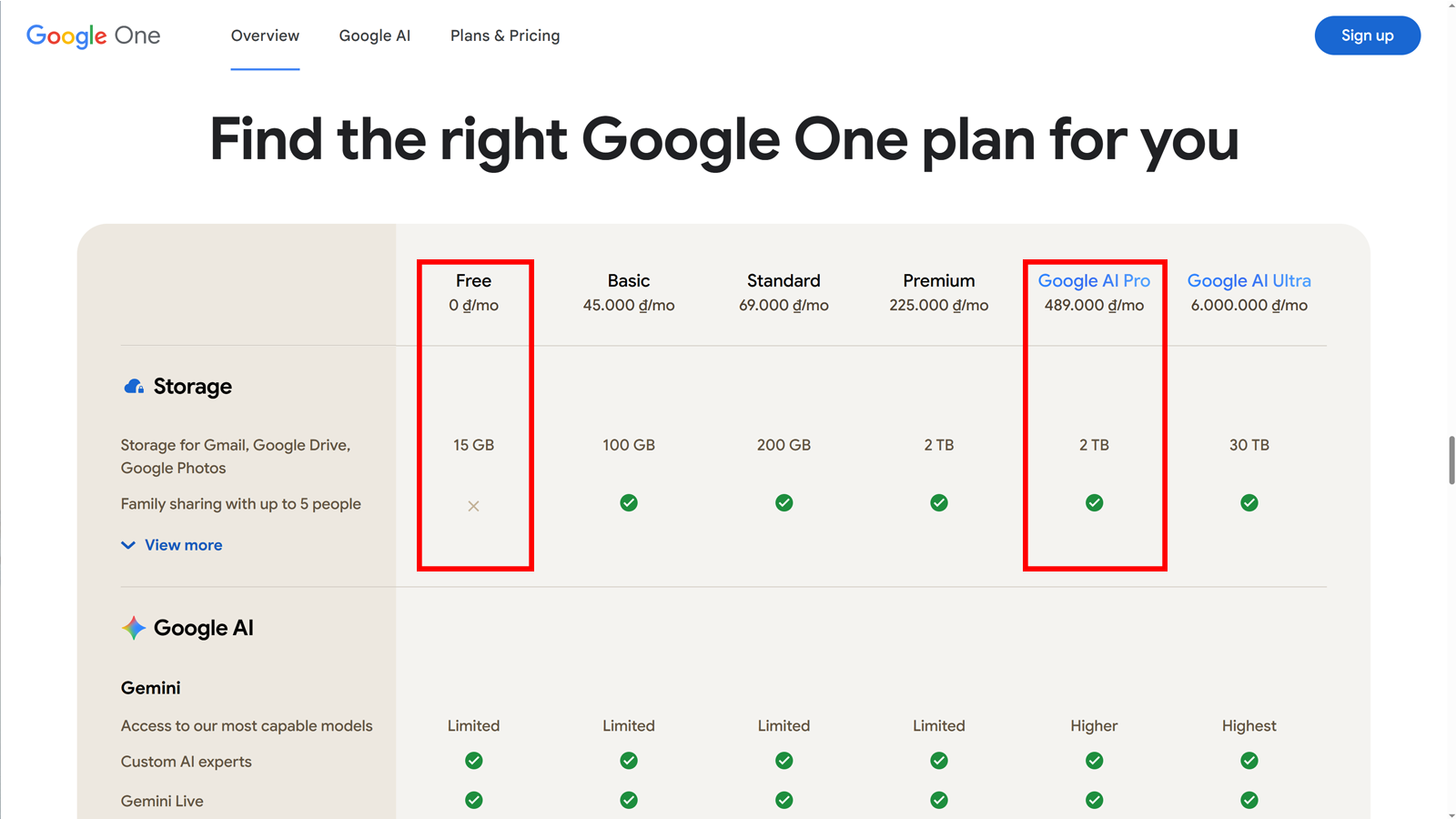Click the page vertical scrollbar thumb

[1451, 460]
